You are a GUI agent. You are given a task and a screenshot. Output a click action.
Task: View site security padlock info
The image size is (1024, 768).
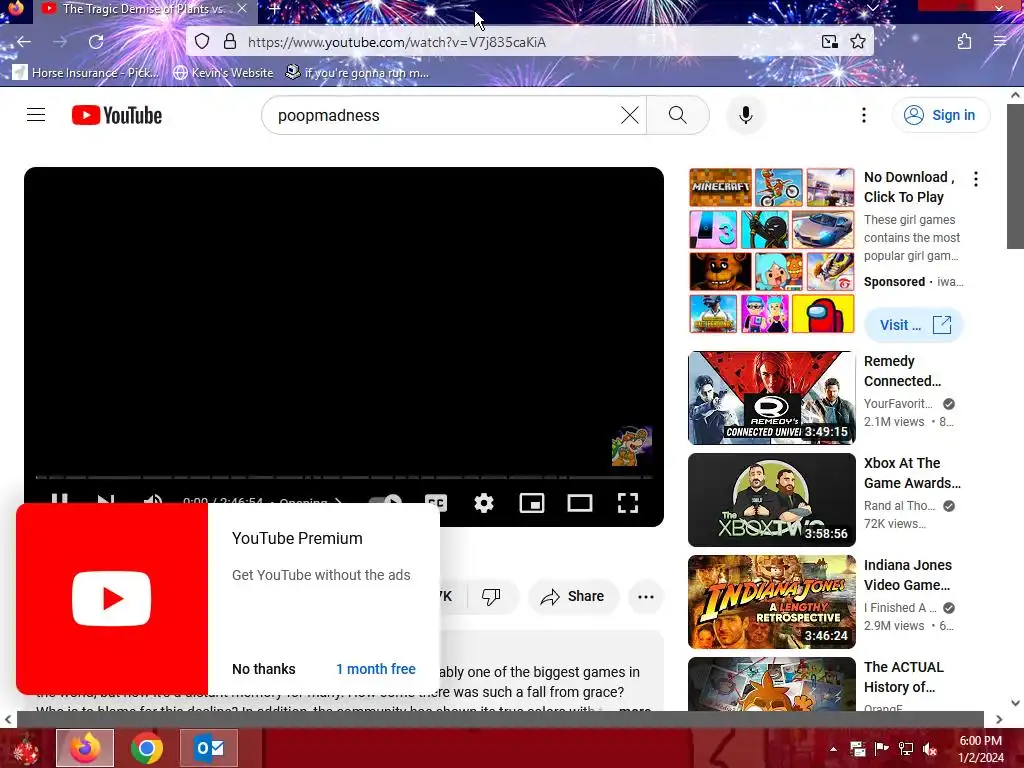[x=230, y=42]
